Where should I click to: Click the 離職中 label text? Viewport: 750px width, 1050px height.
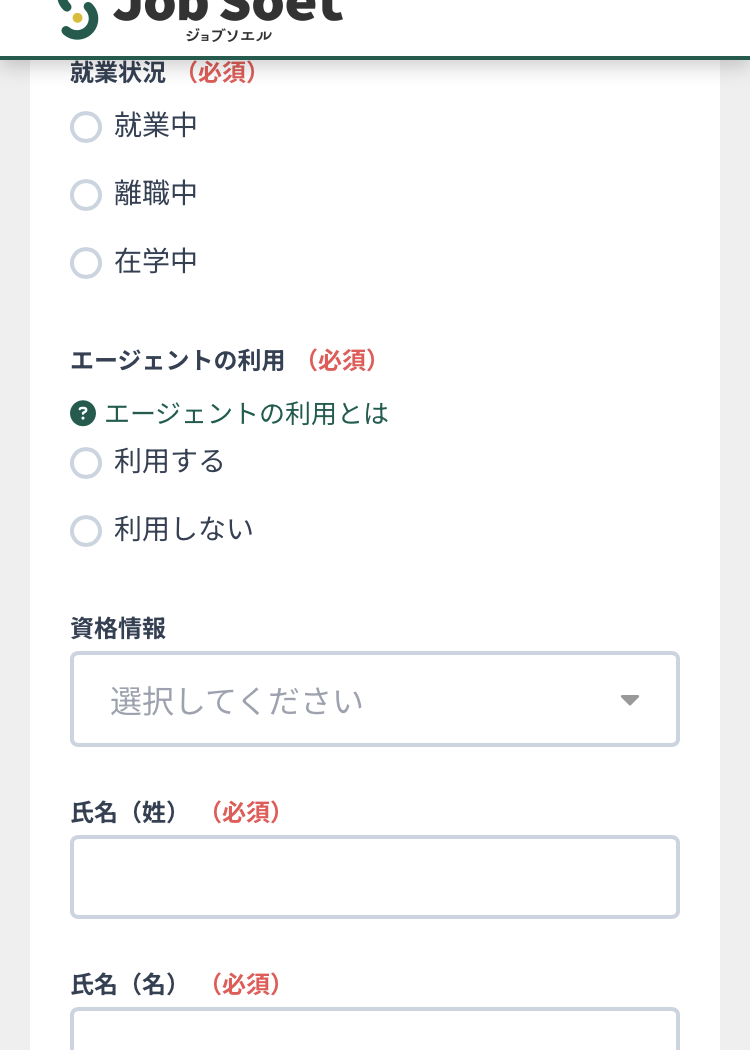[x=155, y=194]
